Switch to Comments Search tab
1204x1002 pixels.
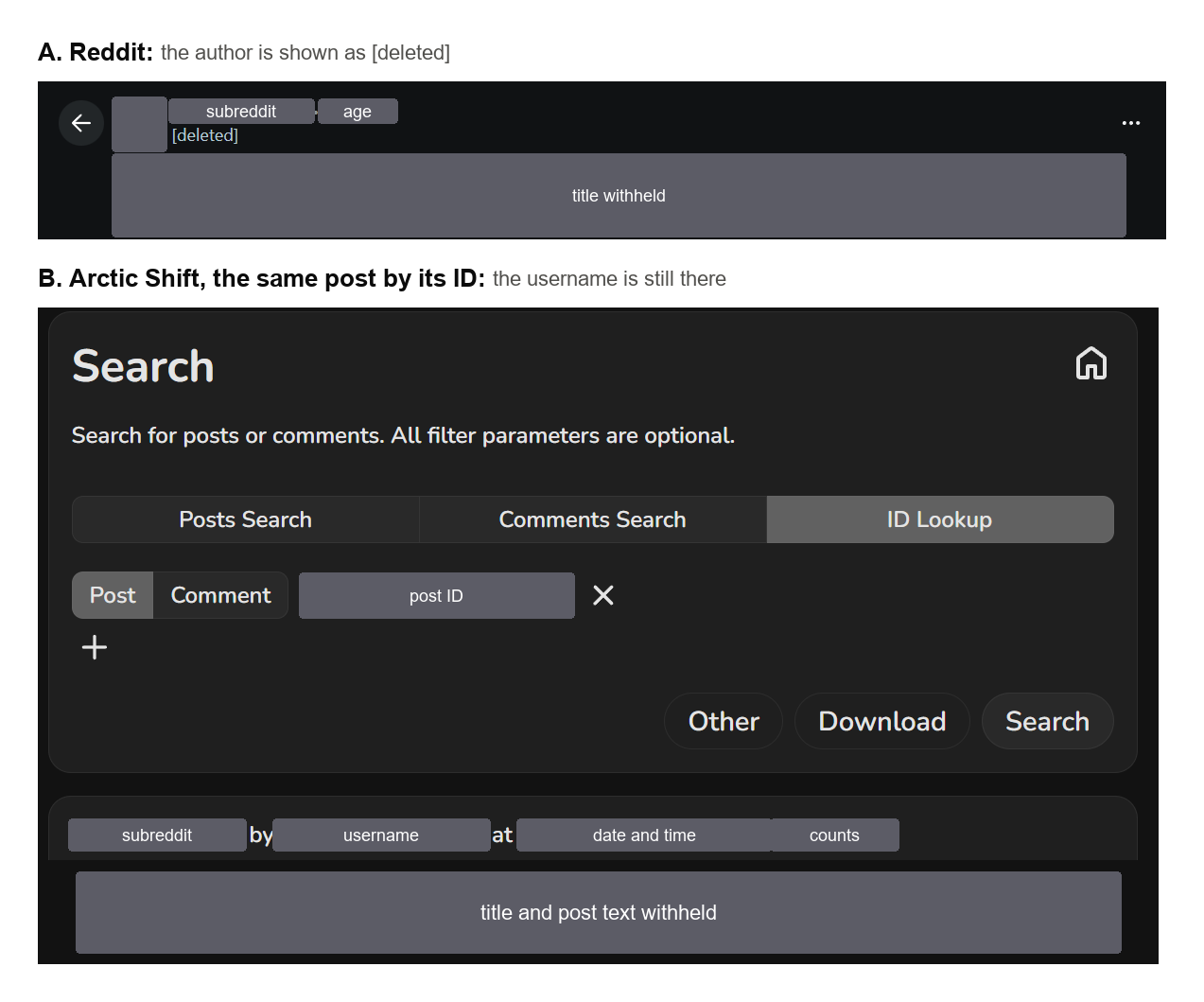(x=592, y=519)
